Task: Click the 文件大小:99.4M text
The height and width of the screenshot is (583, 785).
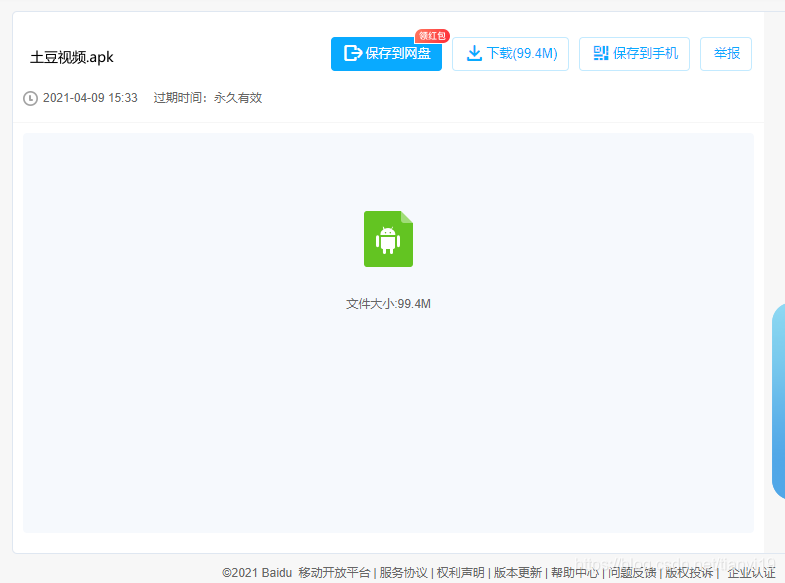Action: click(x=388, y=304)
